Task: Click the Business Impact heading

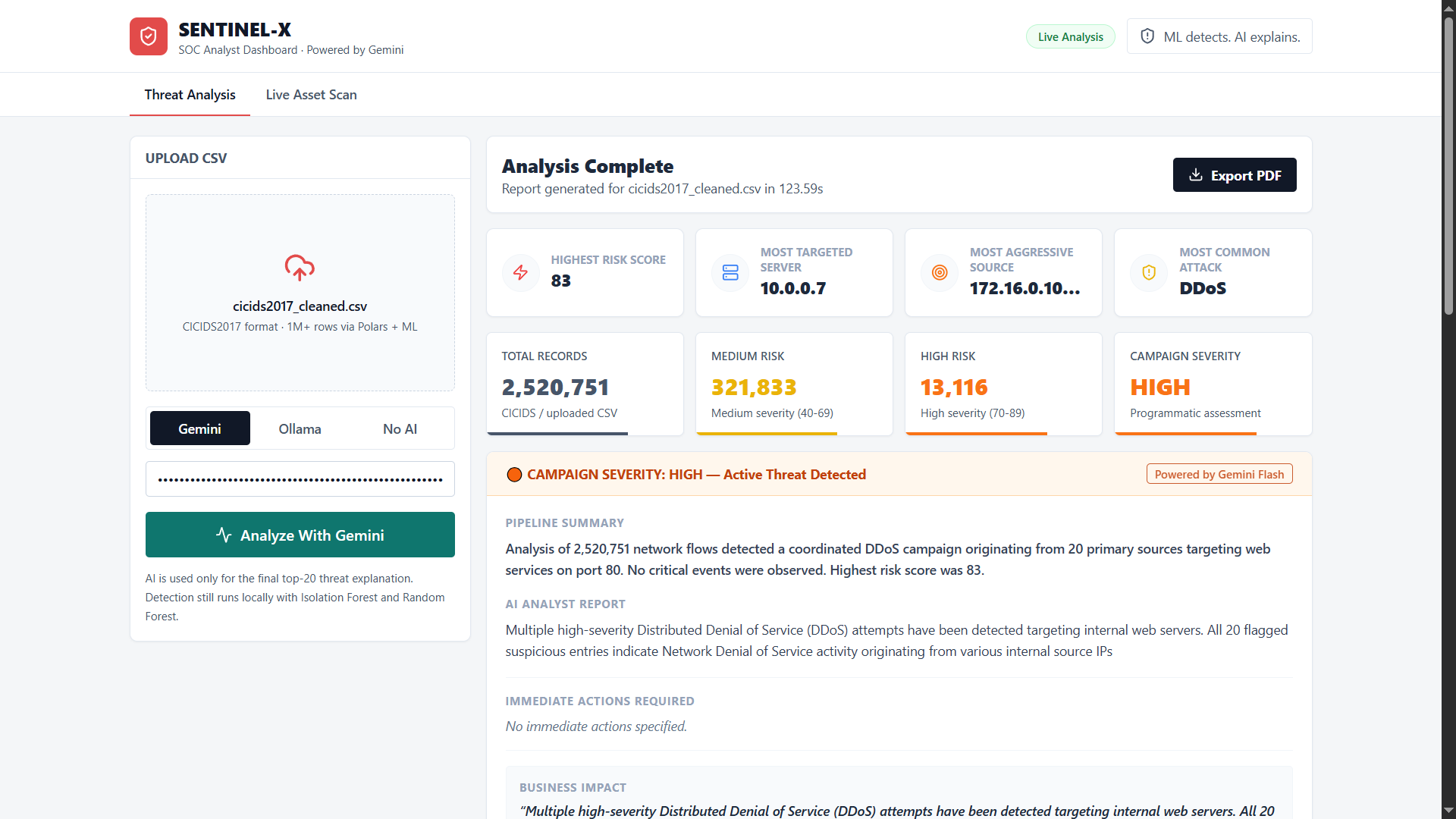Action: [x=573, y=788]
